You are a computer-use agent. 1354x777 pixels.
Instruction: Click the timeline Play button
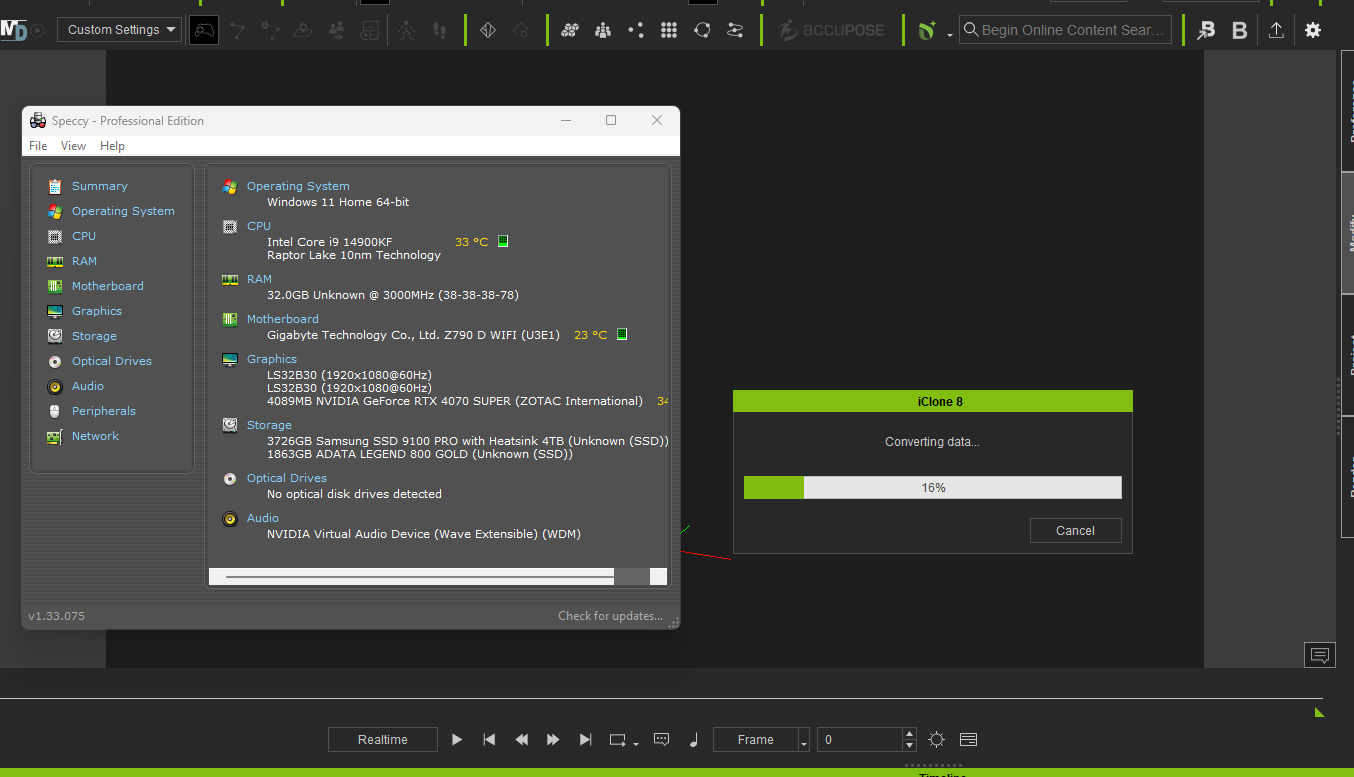pyautogui.click(x=457, y=740)
